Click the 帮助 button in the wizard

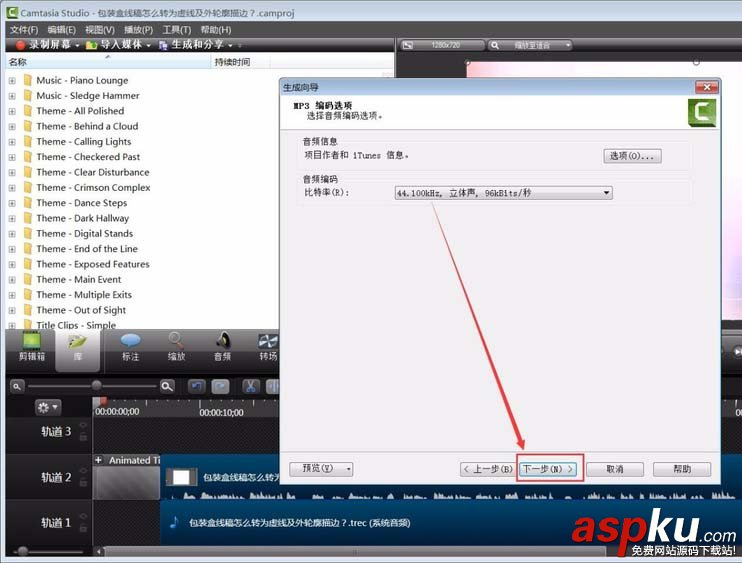coord(682,469)
